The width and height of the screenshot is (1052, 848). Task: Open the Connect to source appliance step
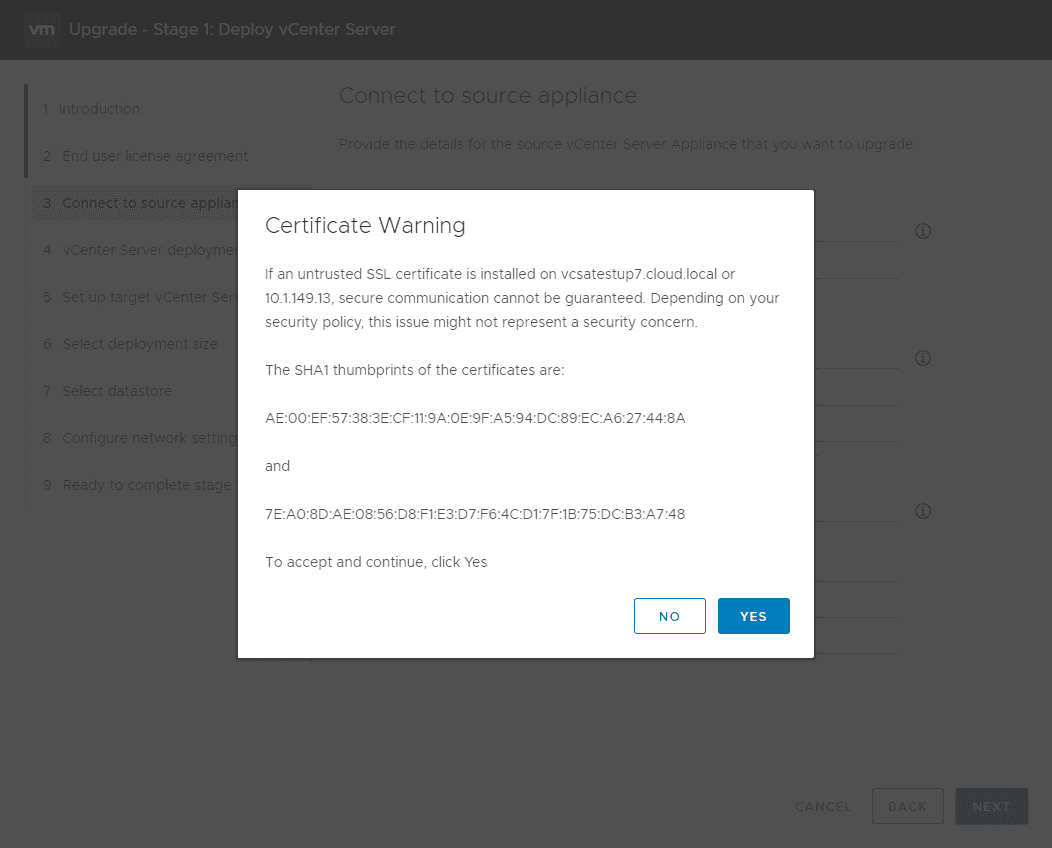tap(140, 203)
